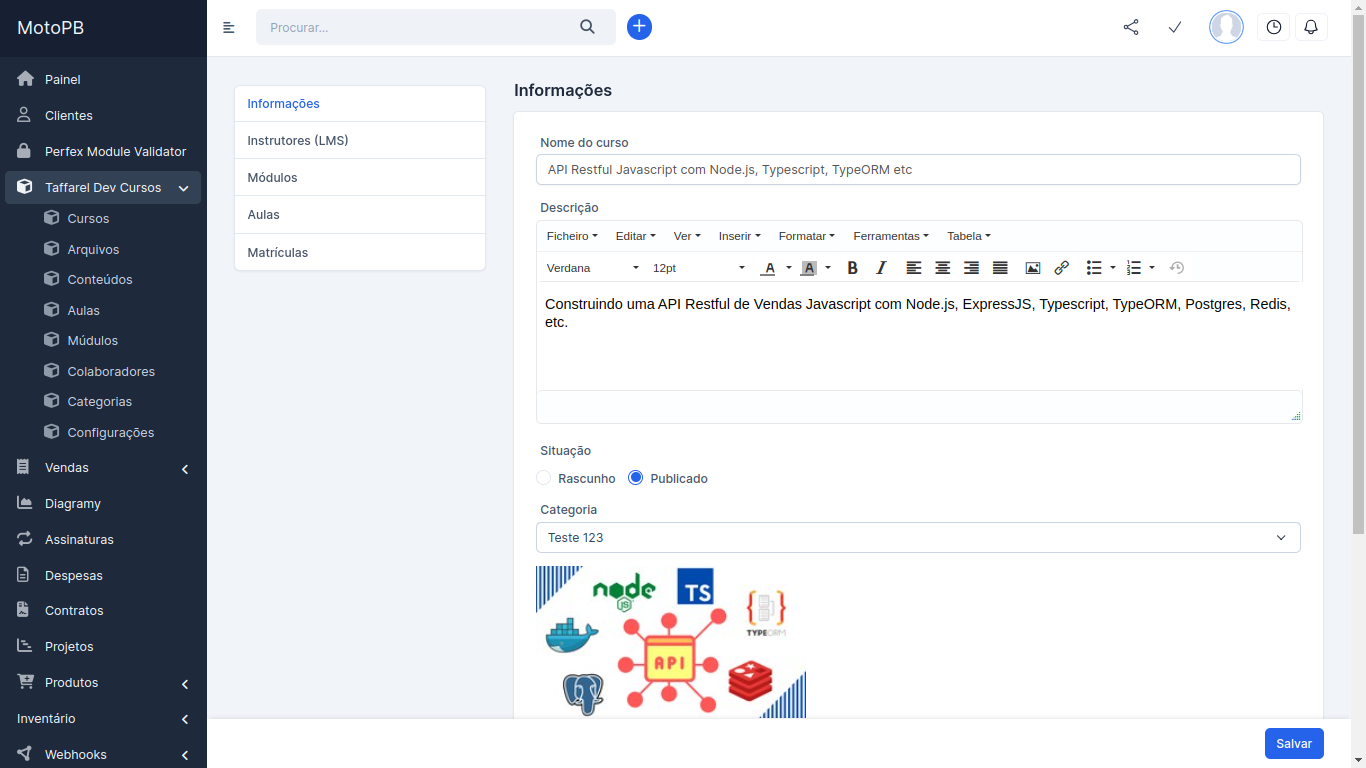Insert an image into the description
The width and height of the screenshot is (1366, 768).
(x=1032, y=267)
